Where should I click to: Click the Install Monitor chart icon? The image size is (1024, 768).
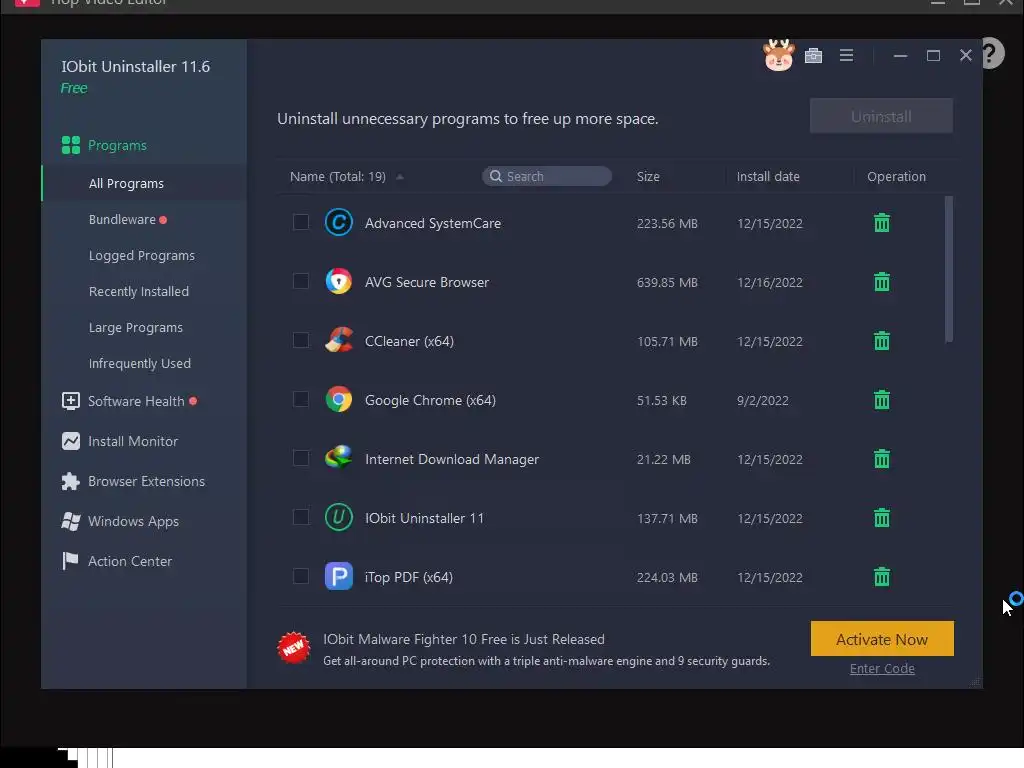tap(71, 441)
